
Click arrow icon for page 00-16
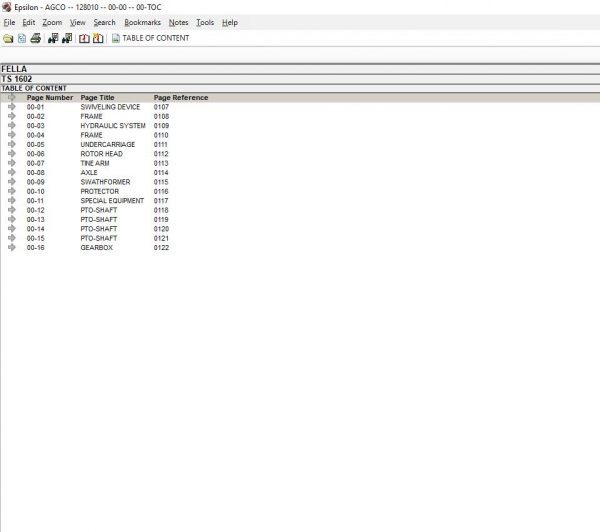click(12, 247)
